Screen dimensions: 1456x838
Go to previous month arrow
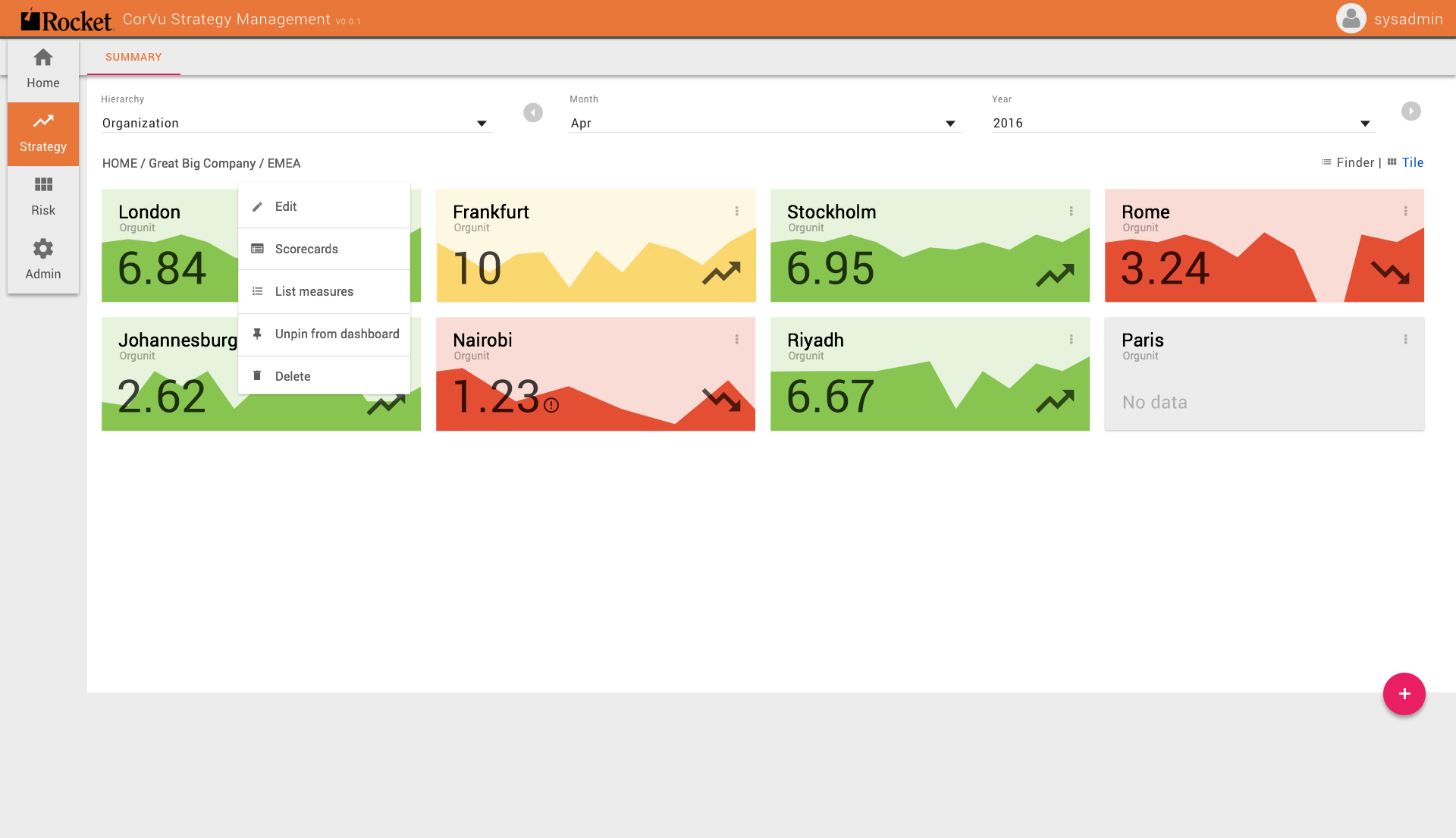(533, 112)
